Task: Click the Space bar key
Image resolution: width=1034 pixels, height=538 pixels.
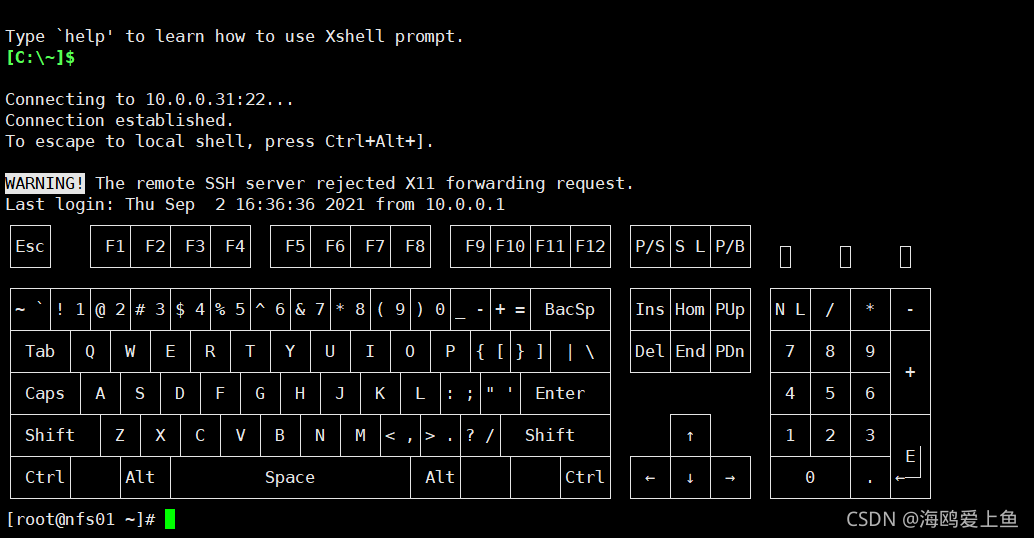Action: tap(290, 477)
